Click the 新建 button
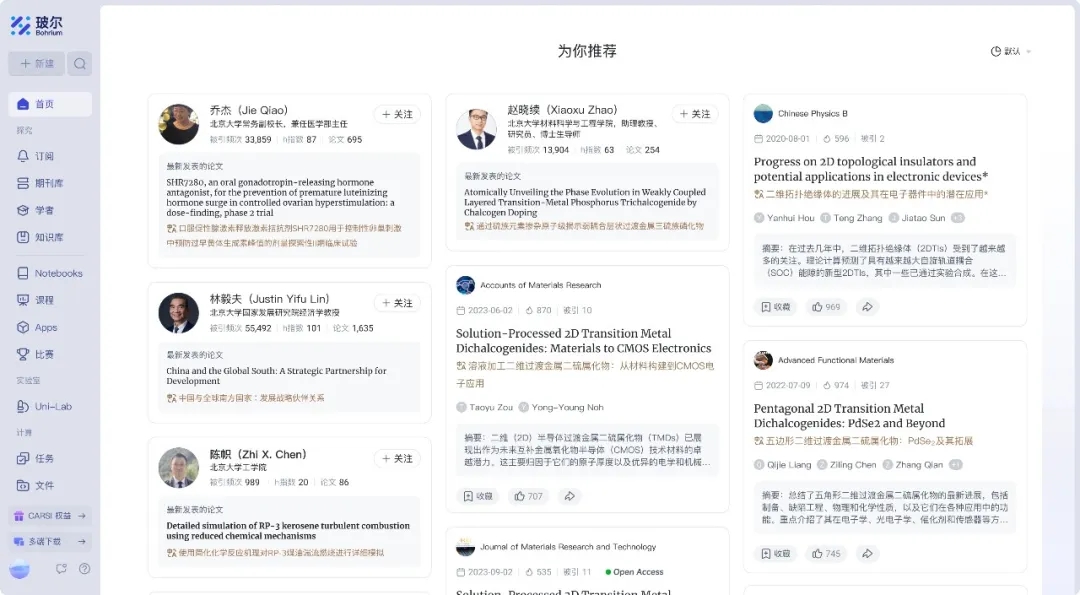This screenshot has height=595, width=1080. (x=37, y=64)
